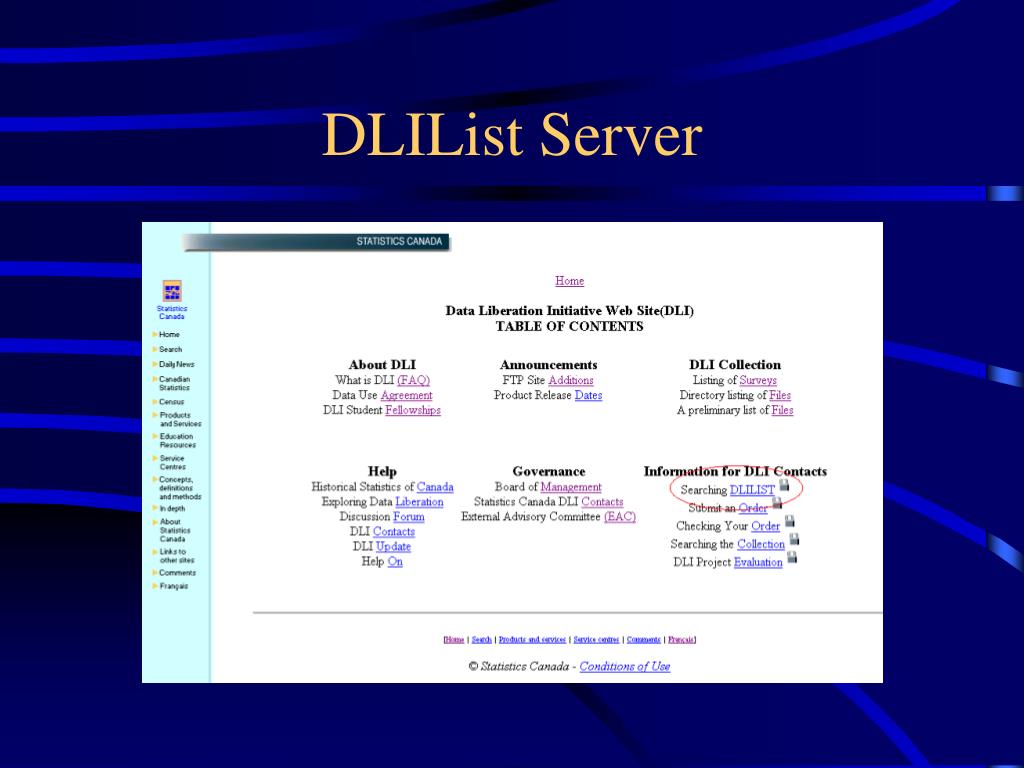Click the STATISTICS CANADA banner
Viewport: 1024px width, 768px height.
point(317,242)
